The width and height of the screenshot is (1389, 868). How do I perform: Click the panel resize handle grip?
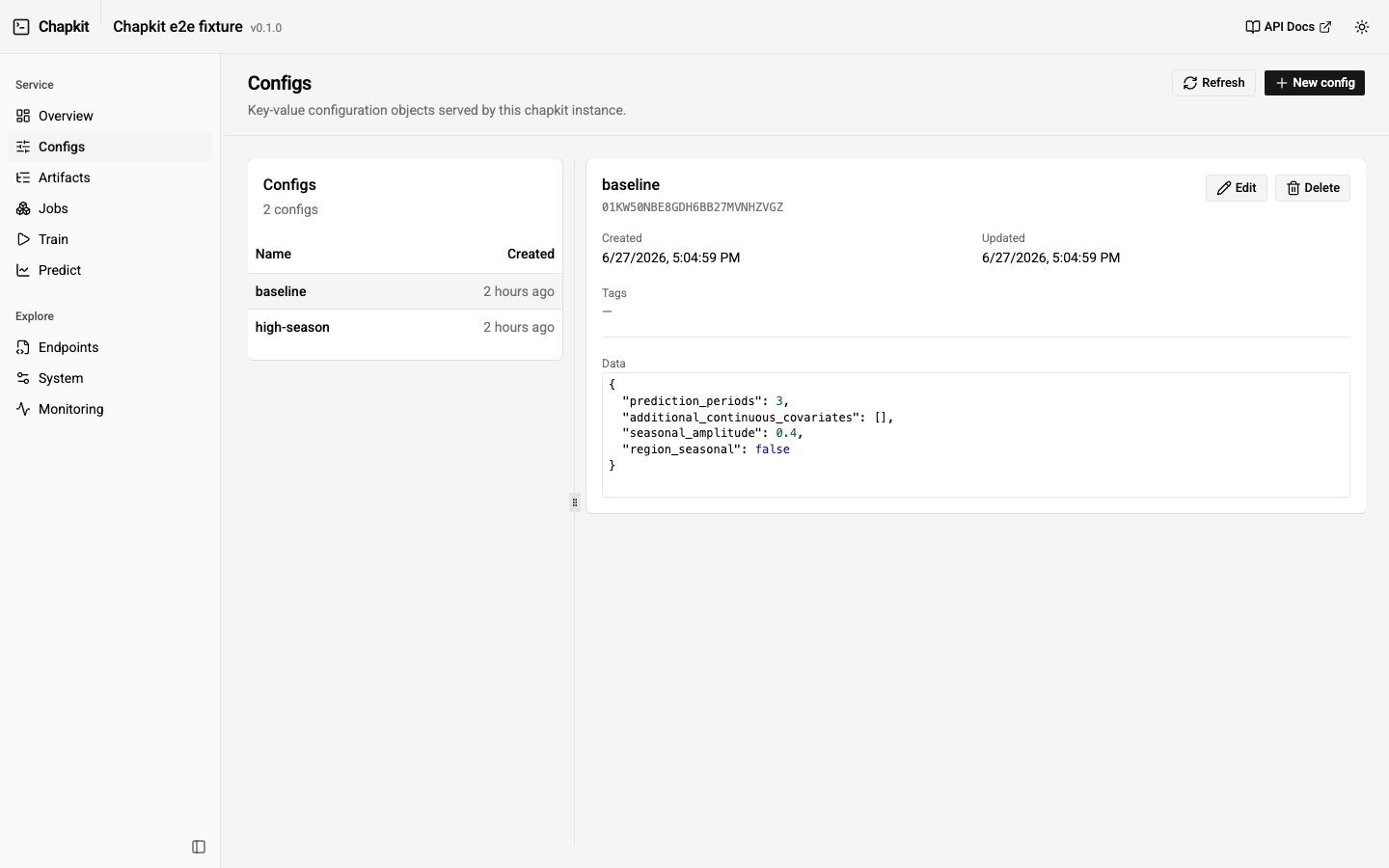[x=575, y=502]
